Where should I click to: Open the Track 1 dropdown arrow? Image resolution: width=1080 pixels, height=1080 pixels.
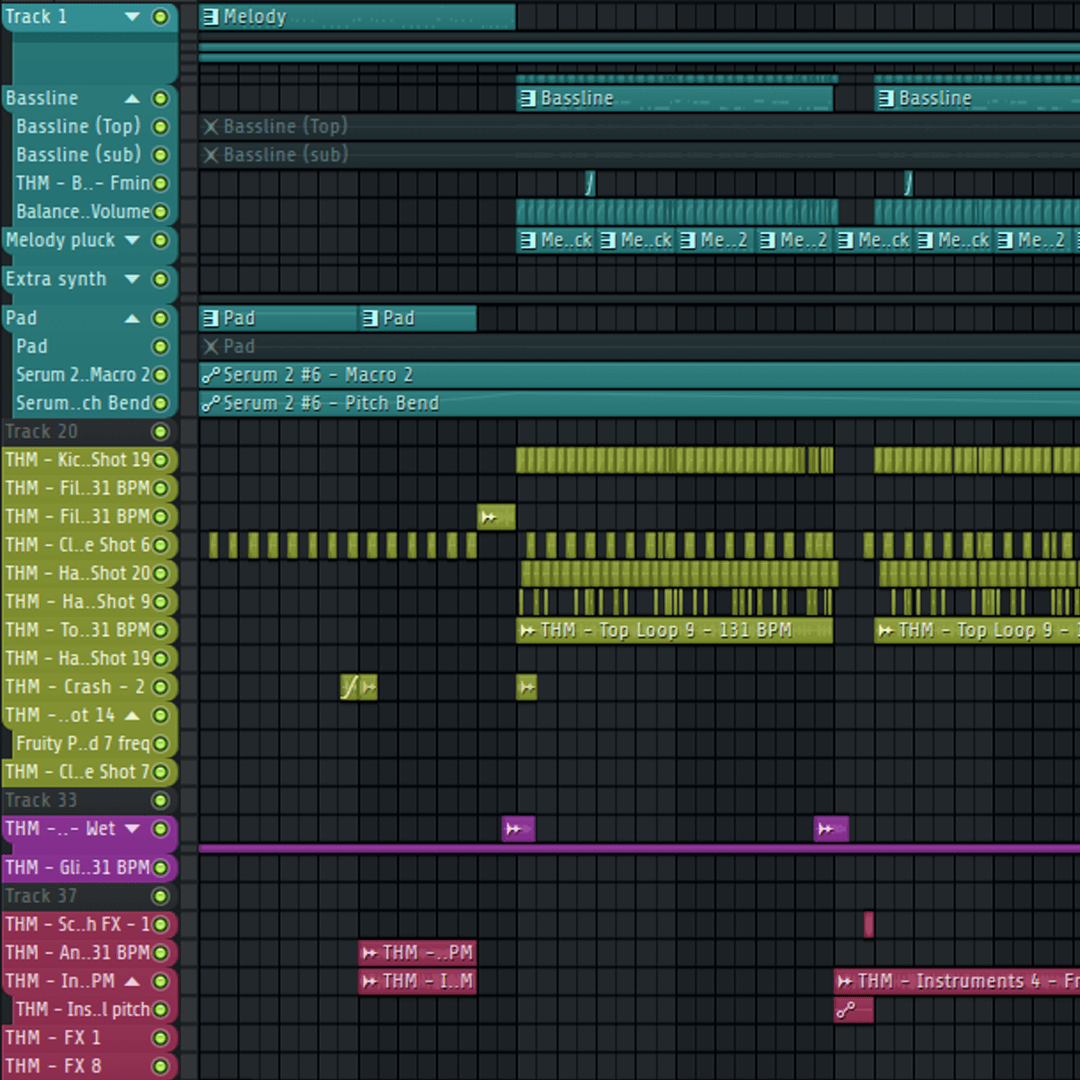131,16
